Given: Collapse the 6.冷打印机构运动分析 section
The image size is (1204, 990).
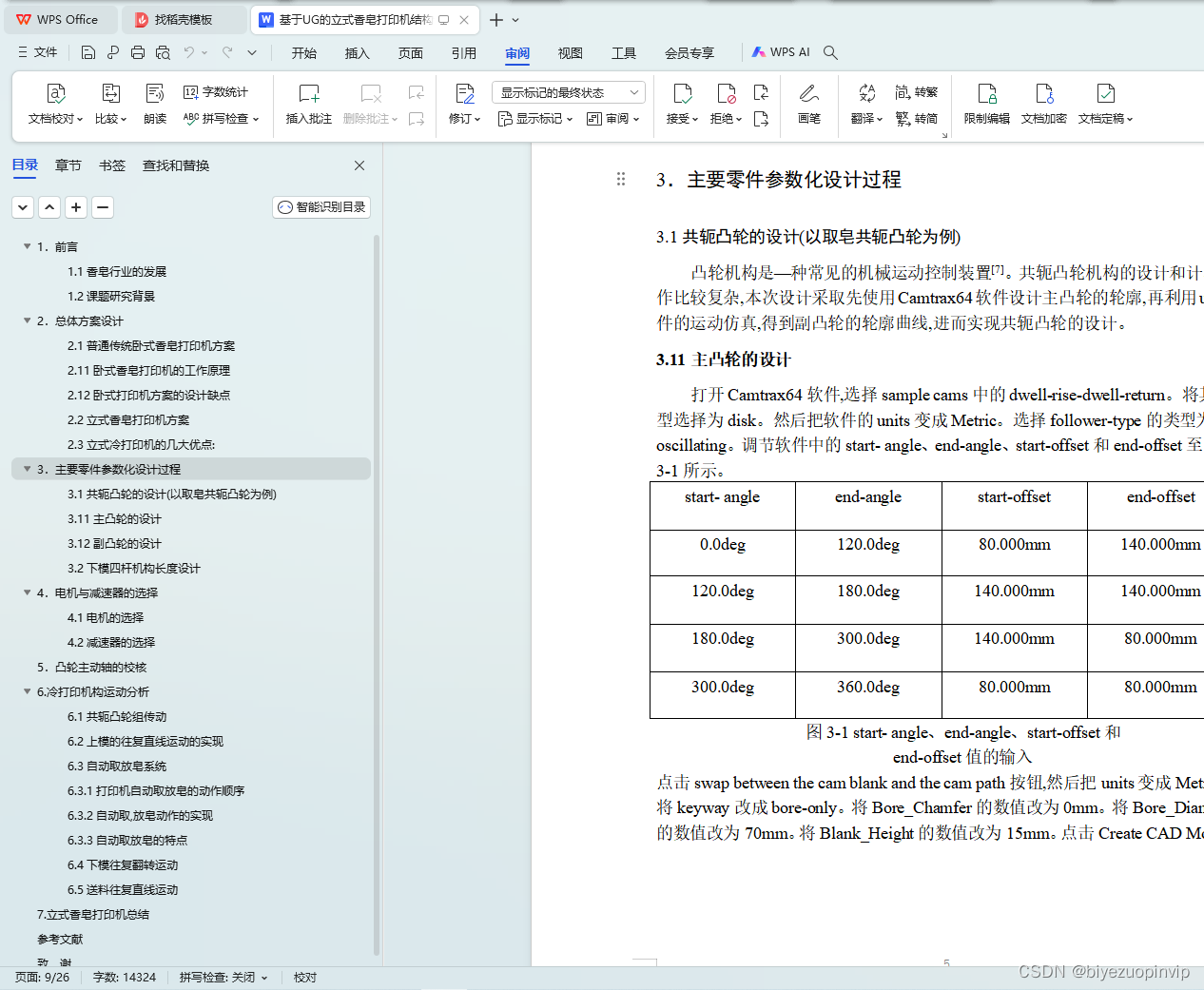Looking at the screenshot, I should (27, 691).
